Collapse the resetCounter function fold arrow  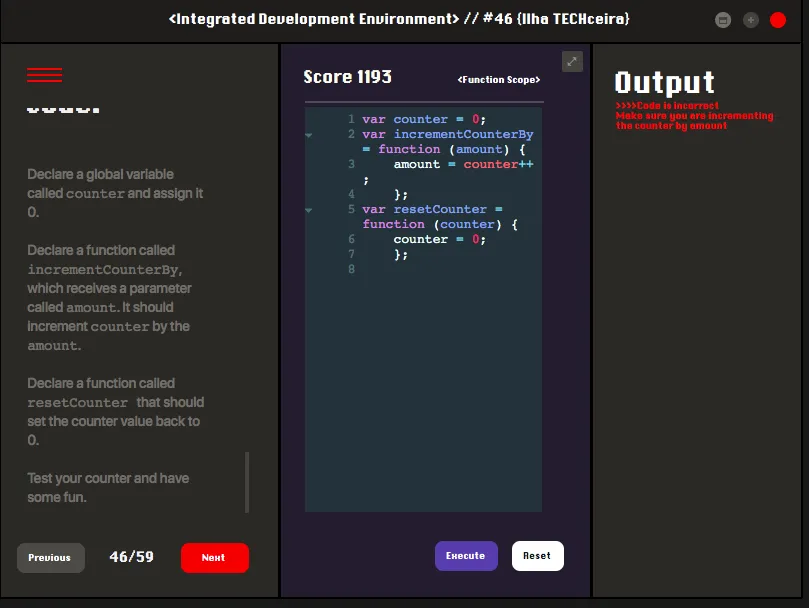pyautogui.click(x=309, y=210)
